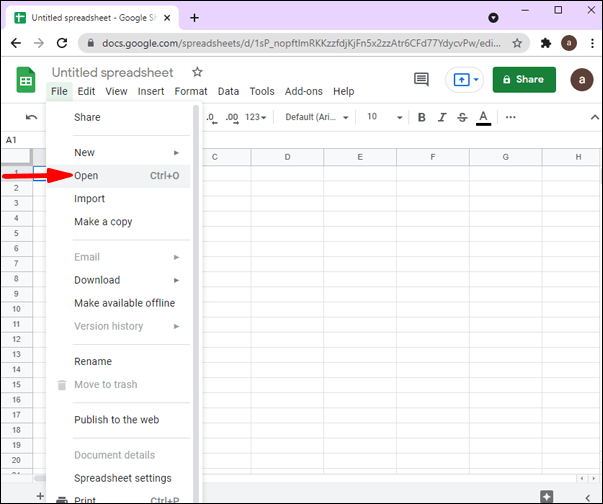Open the Insert menu

pos(151,91)
